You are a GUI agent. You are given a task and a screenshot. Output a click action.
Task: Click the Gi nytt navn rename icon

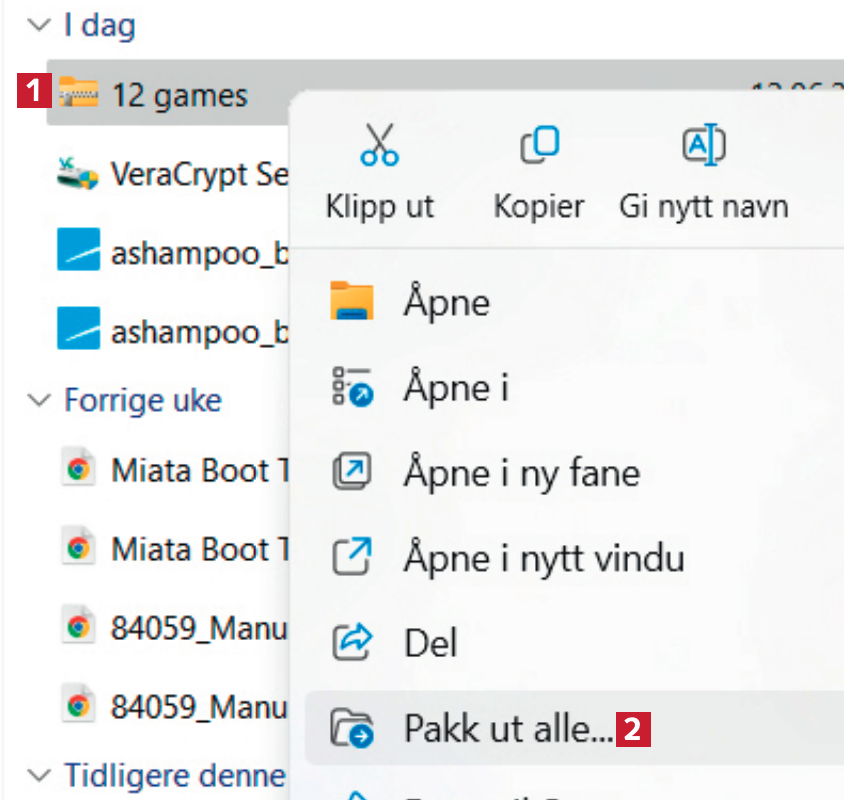703,145
